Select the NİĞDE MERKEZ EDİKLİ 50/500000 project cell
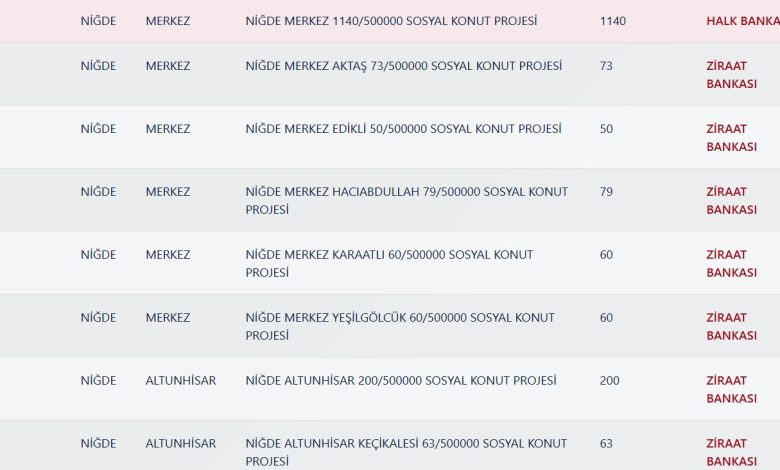 click(403, 129)
